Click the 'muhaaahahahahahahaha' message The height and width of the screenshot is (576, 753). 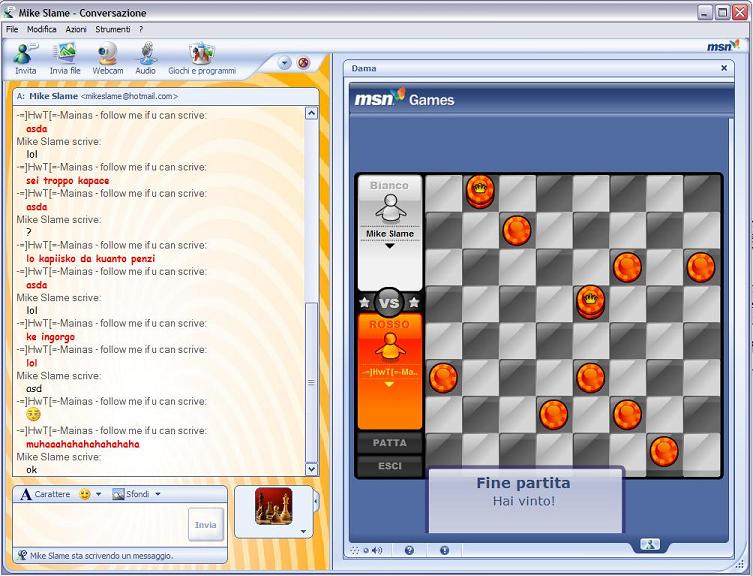coord(83,444)
